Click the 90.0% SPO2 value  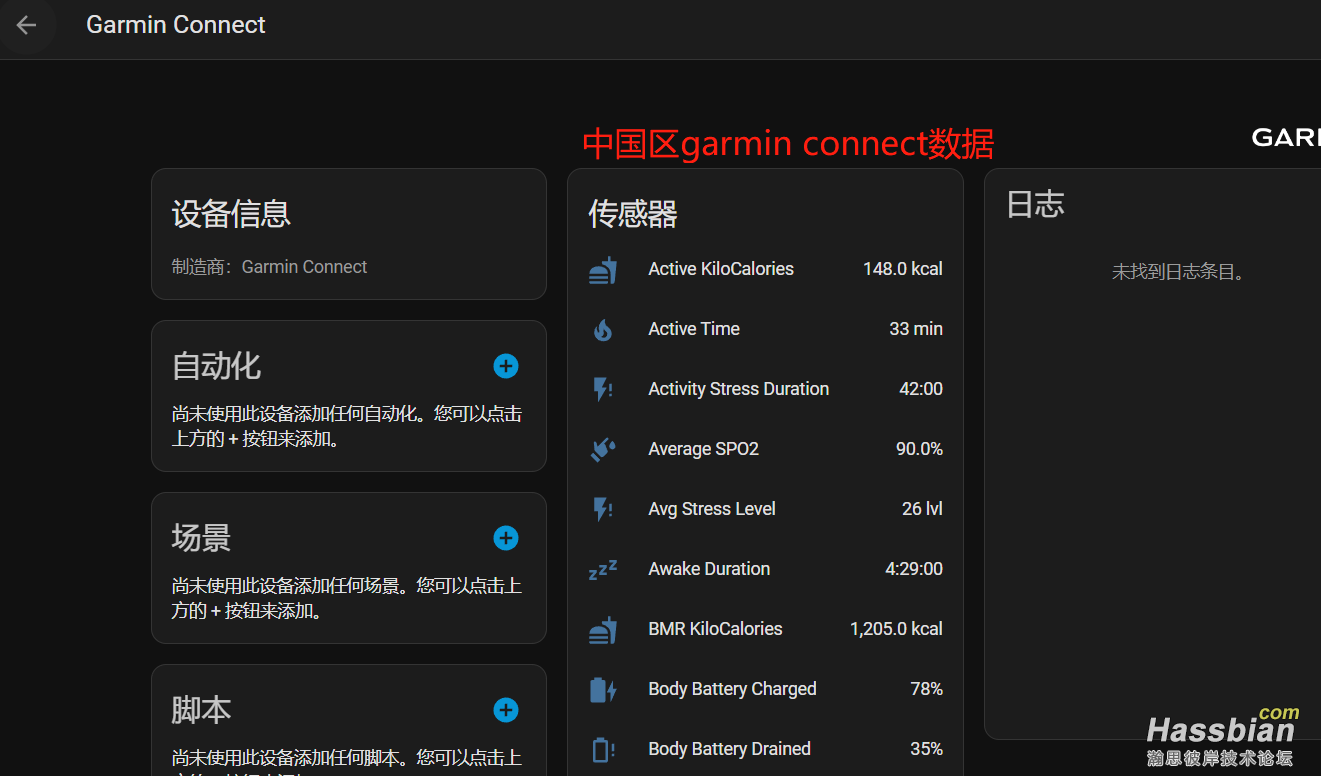919,449
